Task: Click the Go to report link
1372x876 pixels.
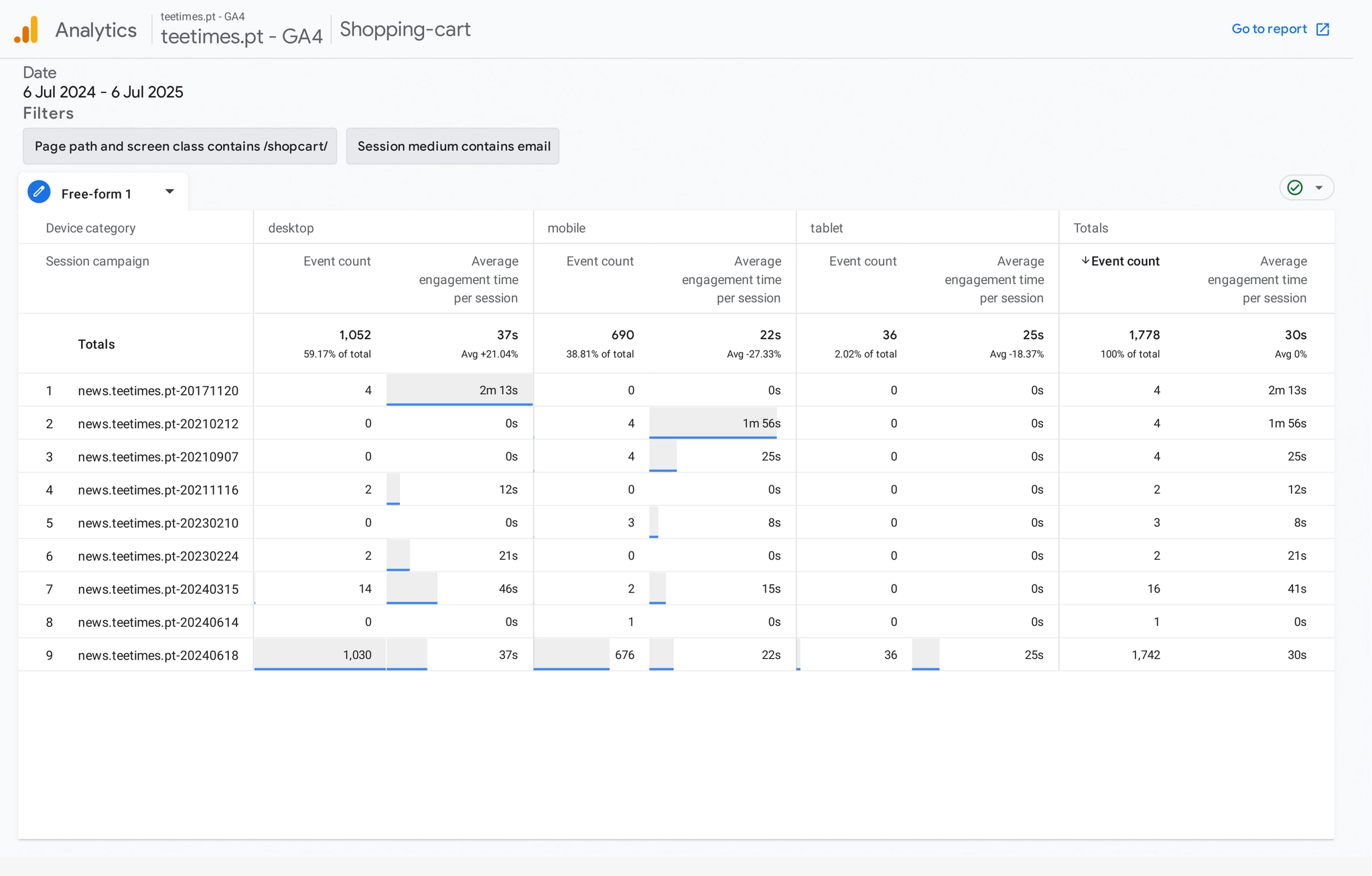Action: point(1270,29)
